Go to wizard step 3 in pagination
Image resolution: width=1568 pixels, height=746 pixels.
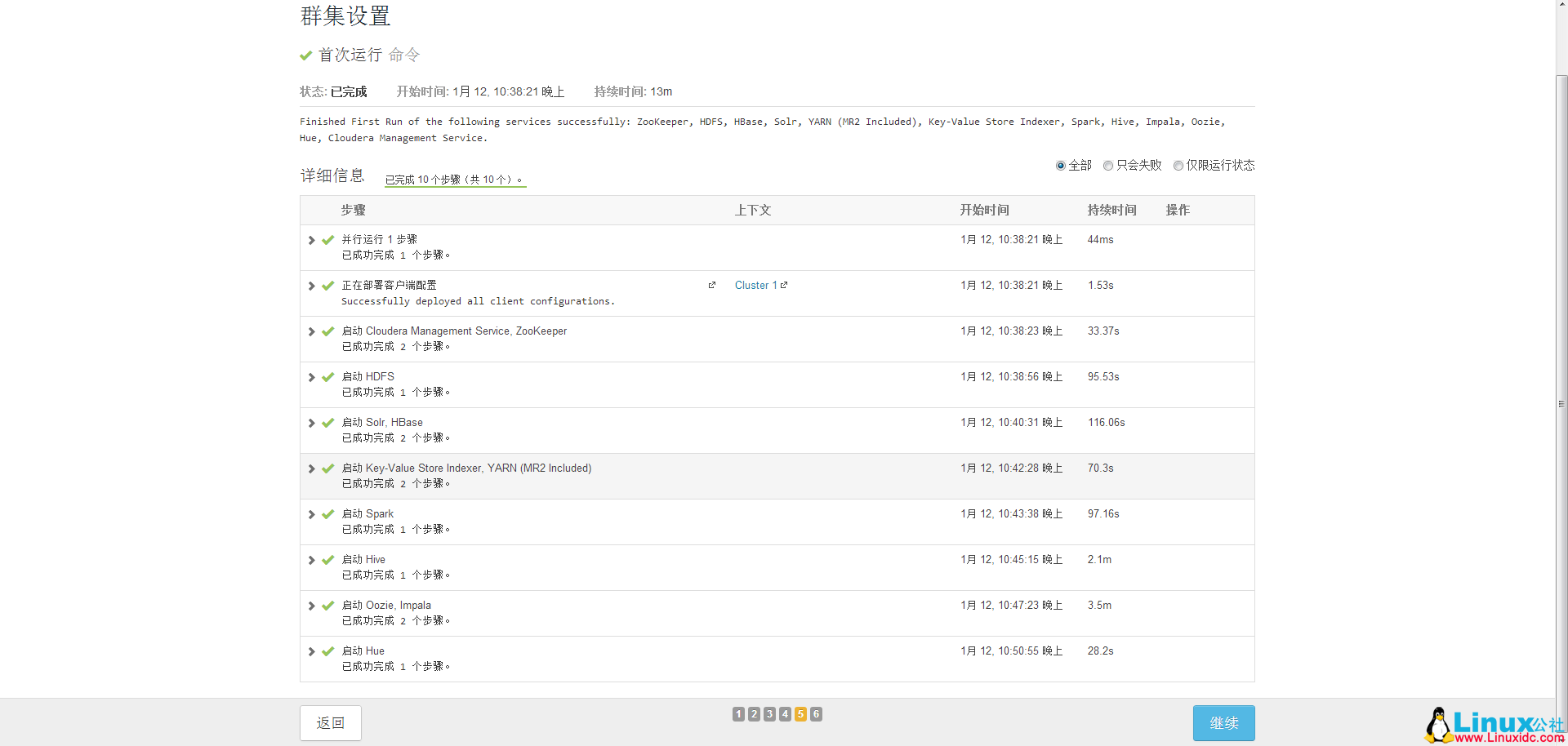(x=769, y=714)
